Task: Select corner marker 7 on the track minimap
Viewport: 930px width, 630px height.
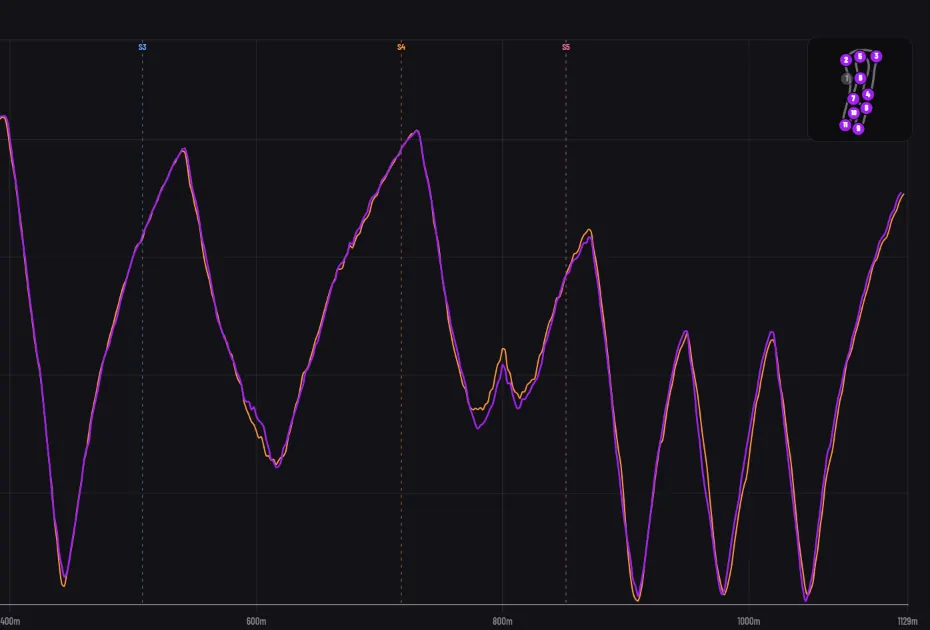Action: point(853,99)
